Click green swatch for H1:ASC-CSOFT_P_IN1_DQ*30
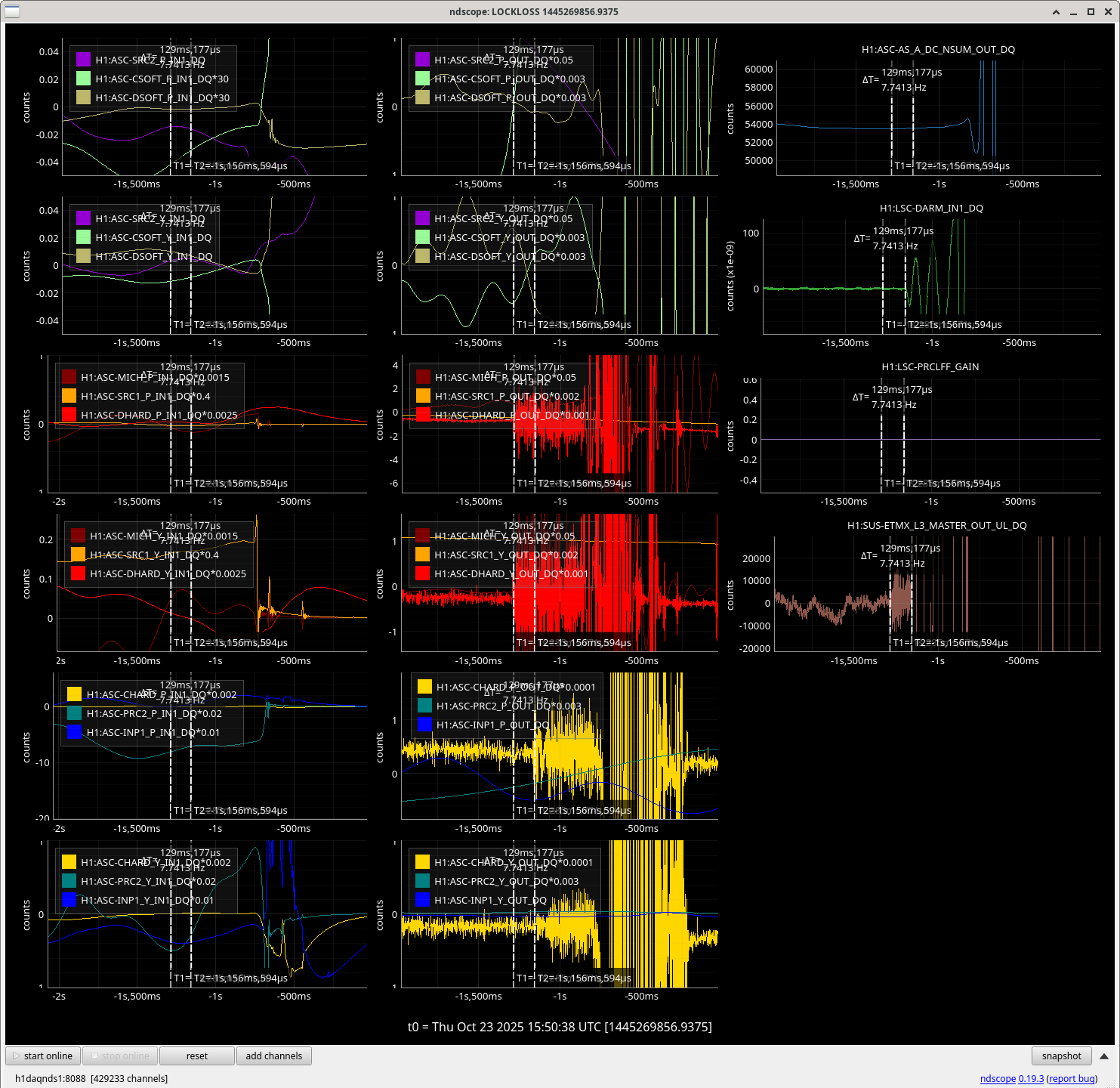The image size is (1120, 1088). point(83,79)
